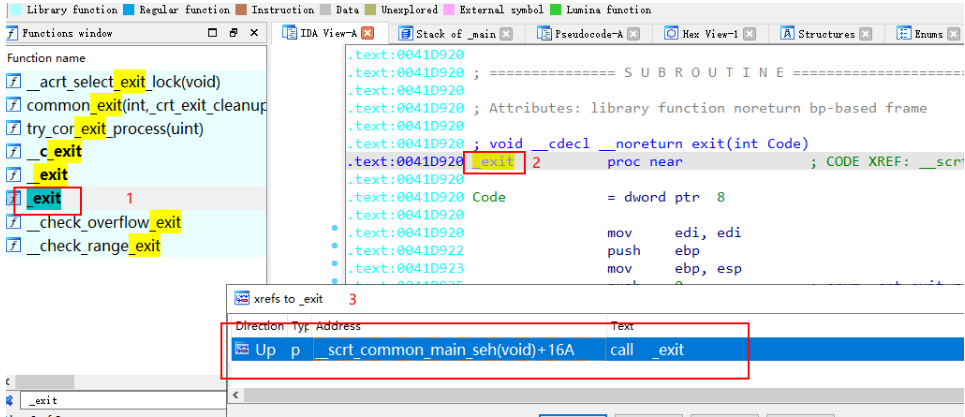
Task: Click the Attributes comment line
Action: (700, 109)
